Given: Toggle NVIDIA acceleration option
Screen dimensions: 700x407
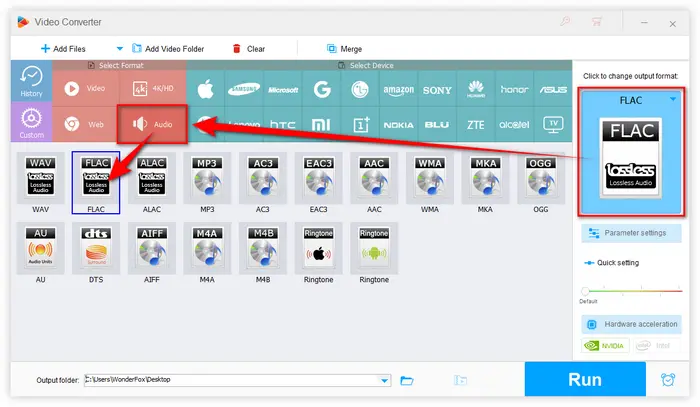Looking at the screenshot, I should coord(605,345).
